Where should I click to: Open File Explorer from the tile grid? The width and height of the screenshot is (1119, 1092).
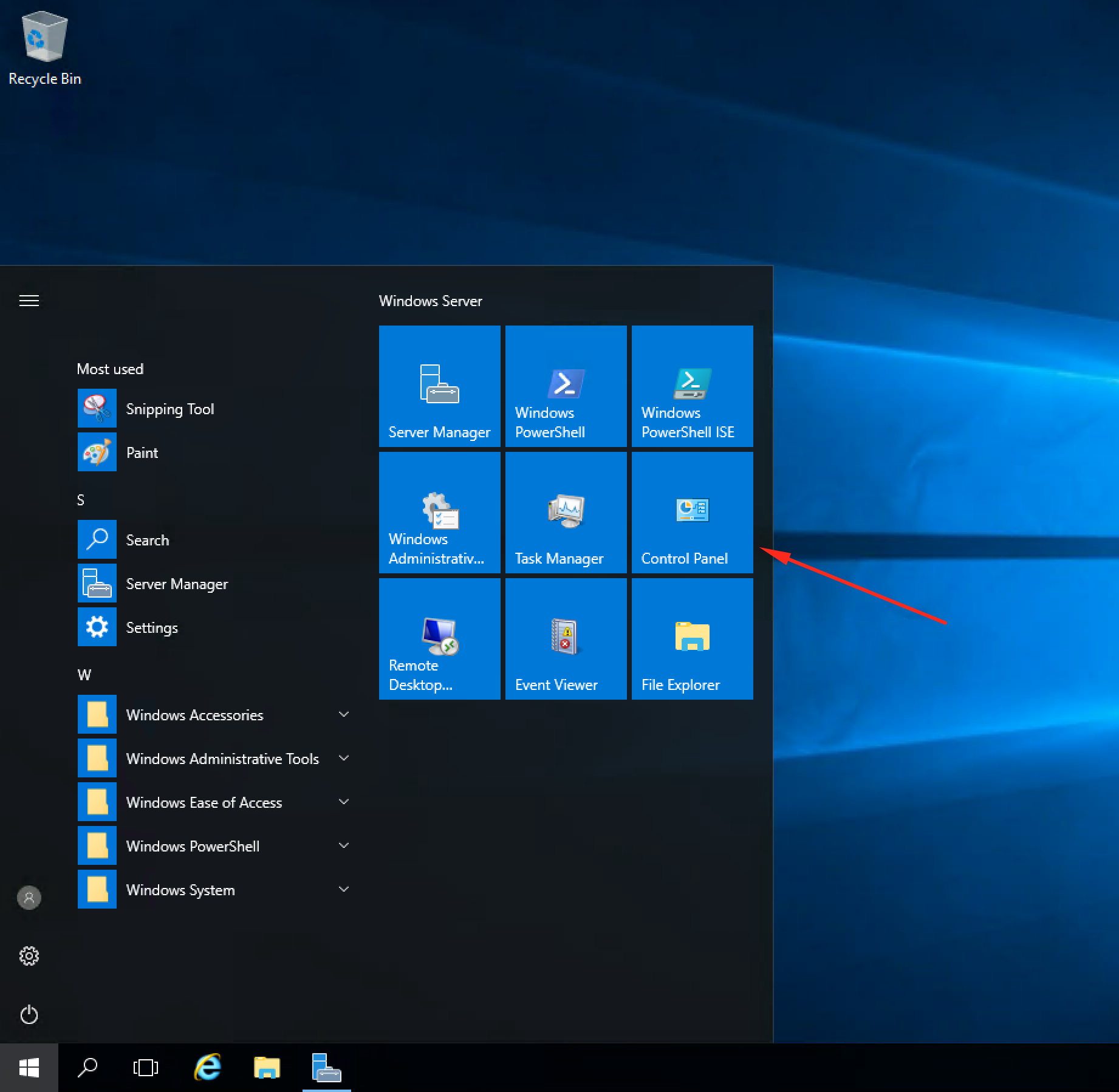tap(692, 638)
